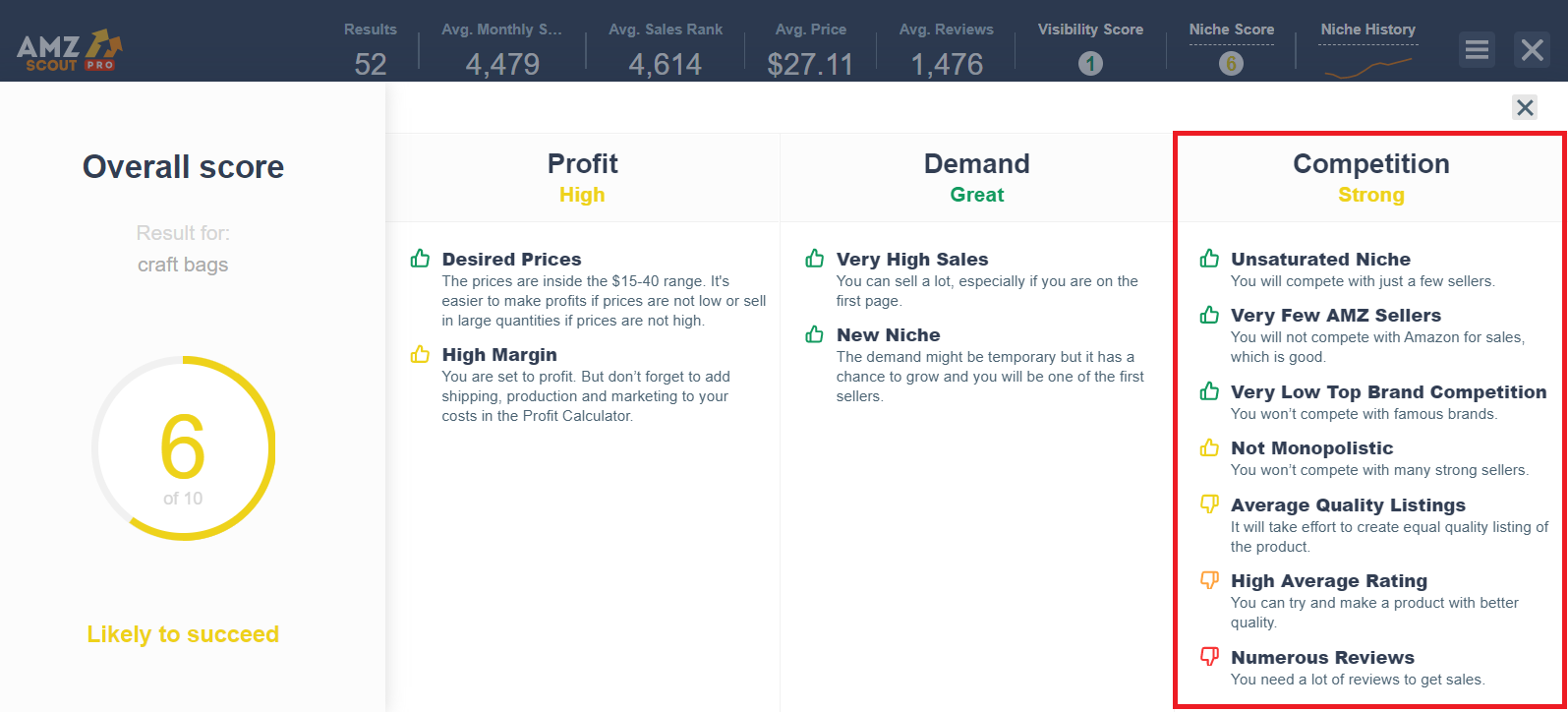The height and width of the screenshot is (712, 1568).
Task: Click thumbs-down beside Numerous Reviews
Action: (x=1209, y=657)
